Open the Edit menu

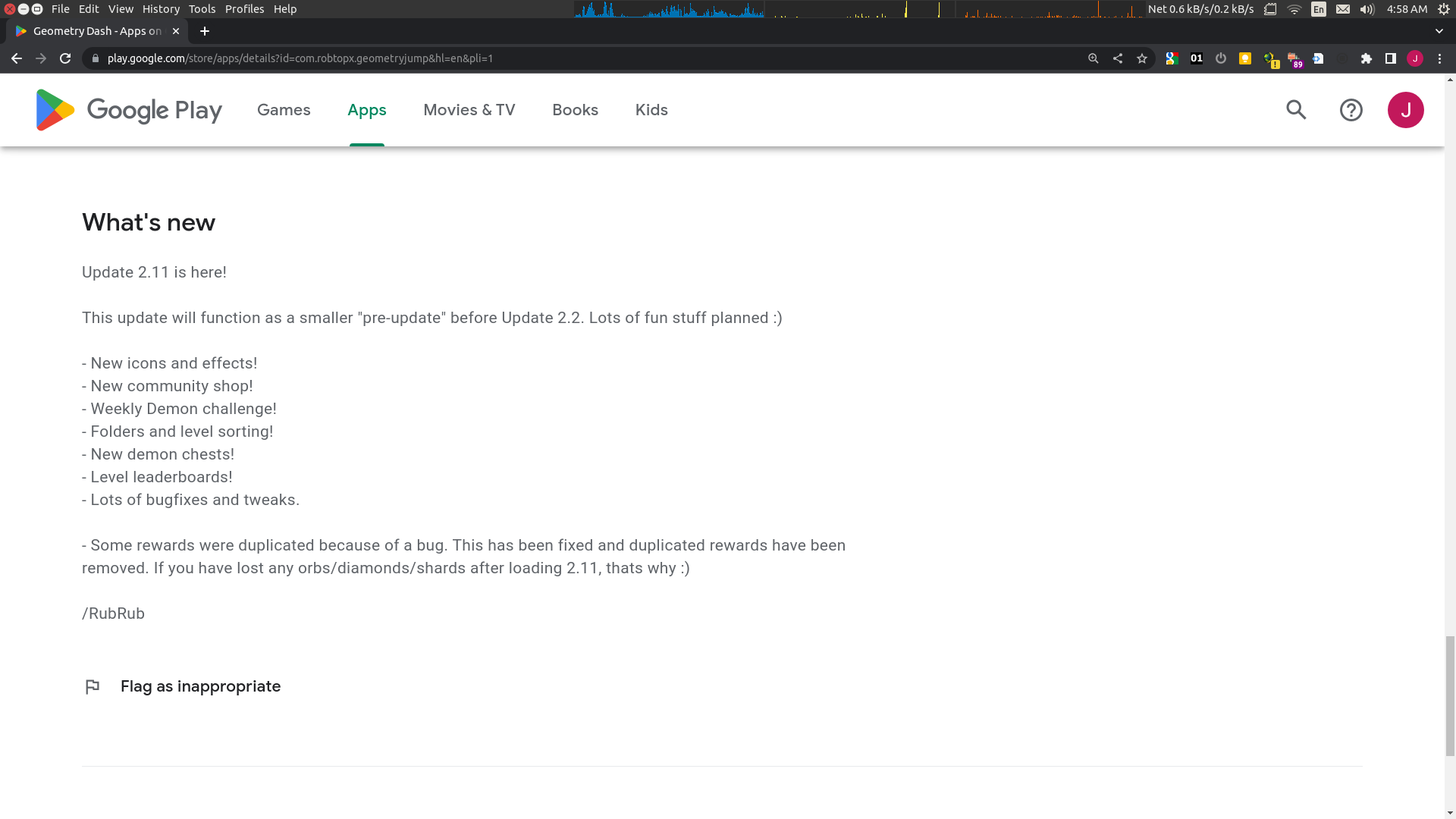click(x=89, y=9)
